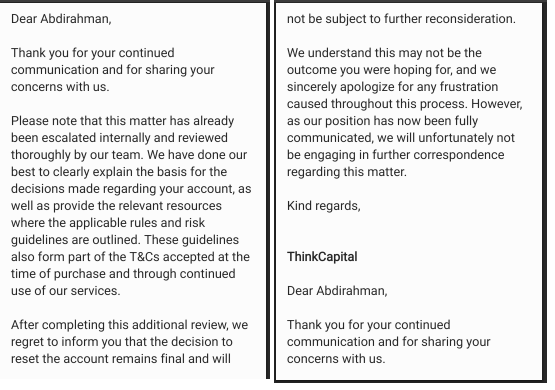The image size is (555, 390).
Task: Click 'sincerely apologize for any frustration' line
Action: 393,87
